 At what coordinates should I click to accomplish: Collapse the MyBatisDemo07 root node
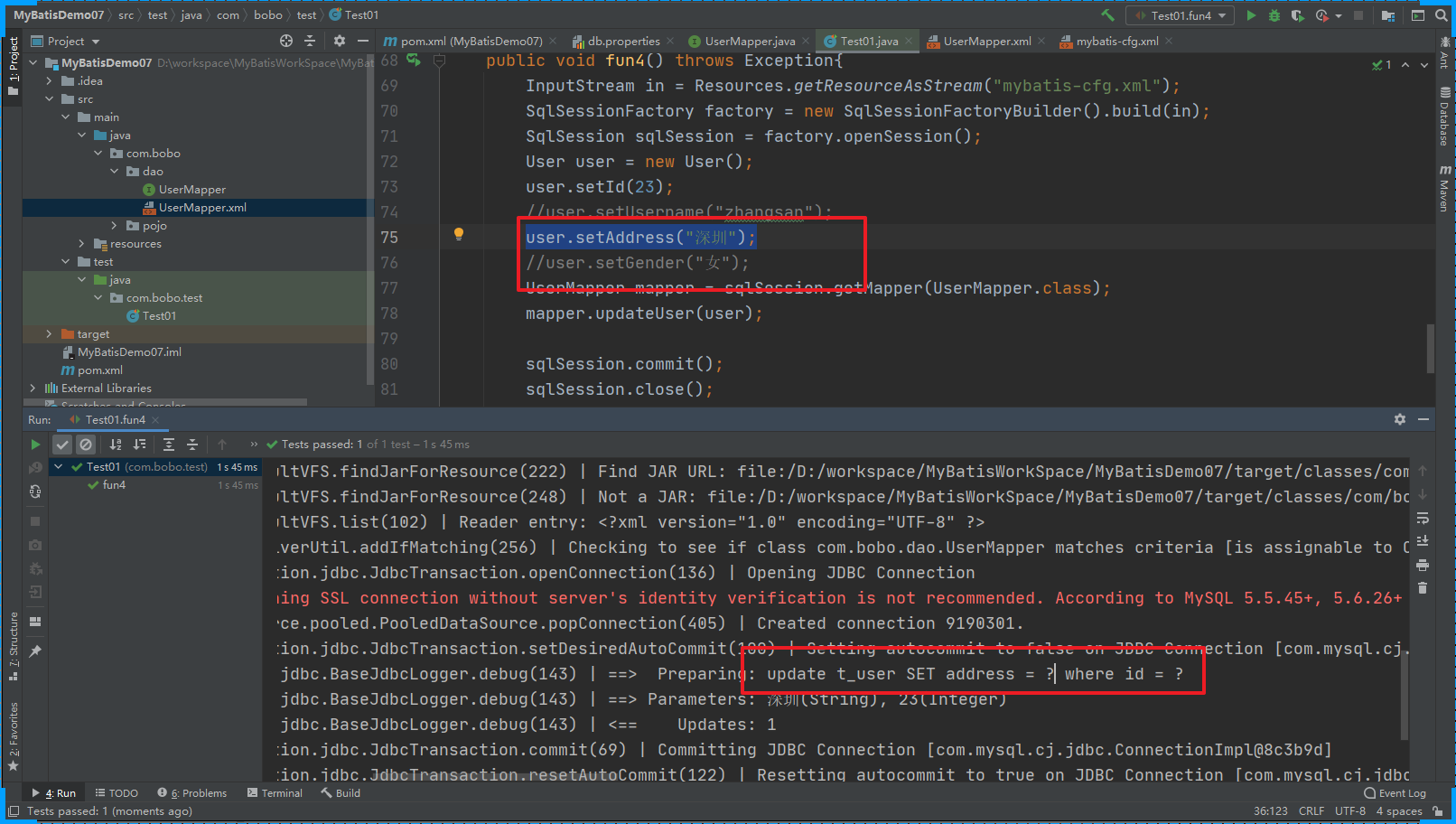pyautogui.click(x=33, y=63)
